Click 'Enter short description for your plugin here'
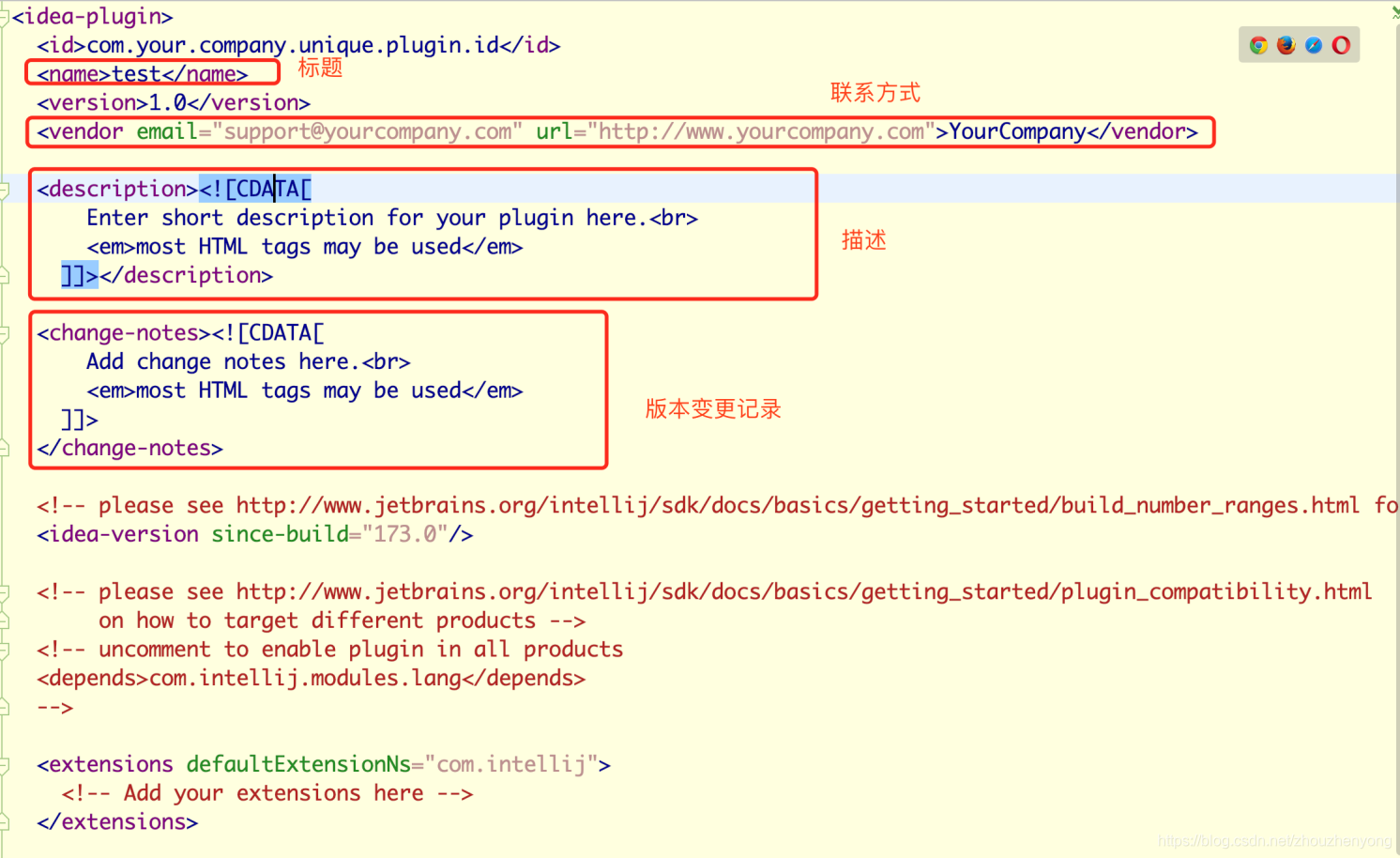 click(x=367, y=218)
